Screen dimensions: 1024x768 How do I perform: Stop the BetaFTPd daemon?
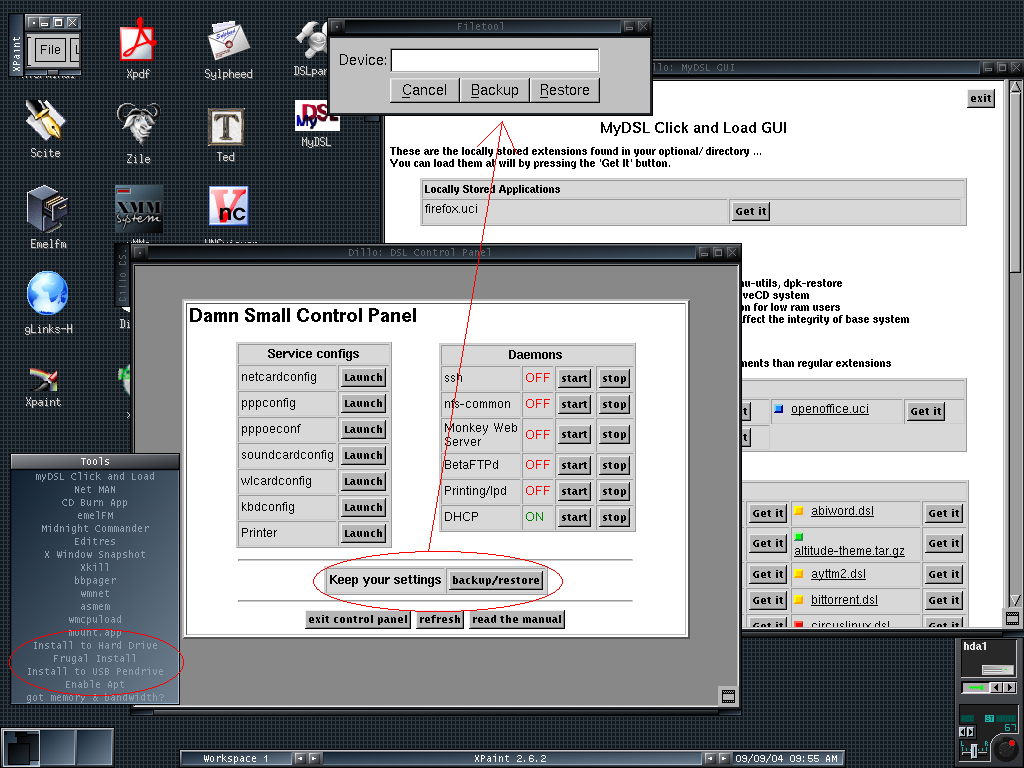614,465
